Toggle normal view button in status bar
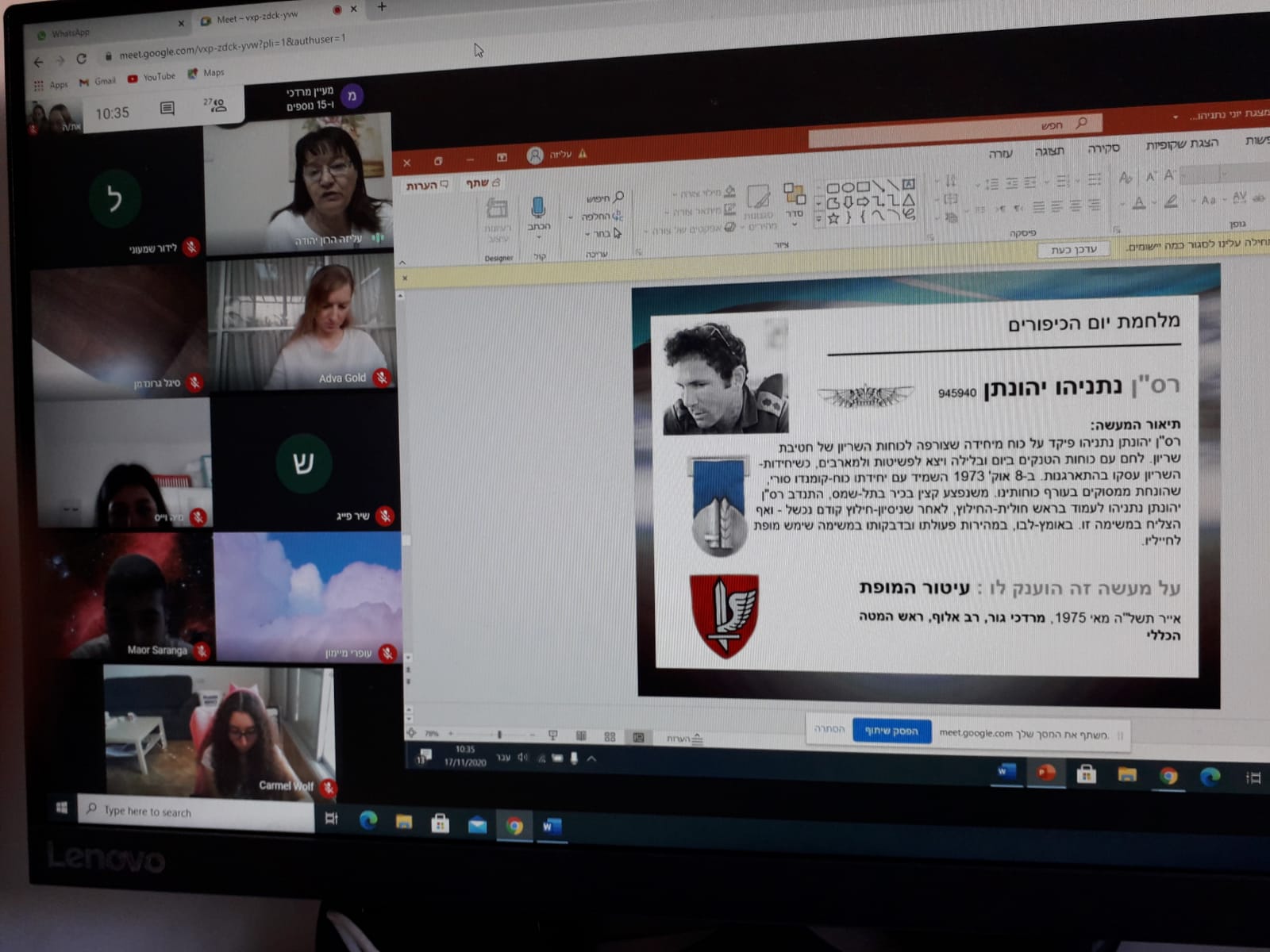Image resolution: width=1270 pixels, height=952 pixels. tap(638, 738)
